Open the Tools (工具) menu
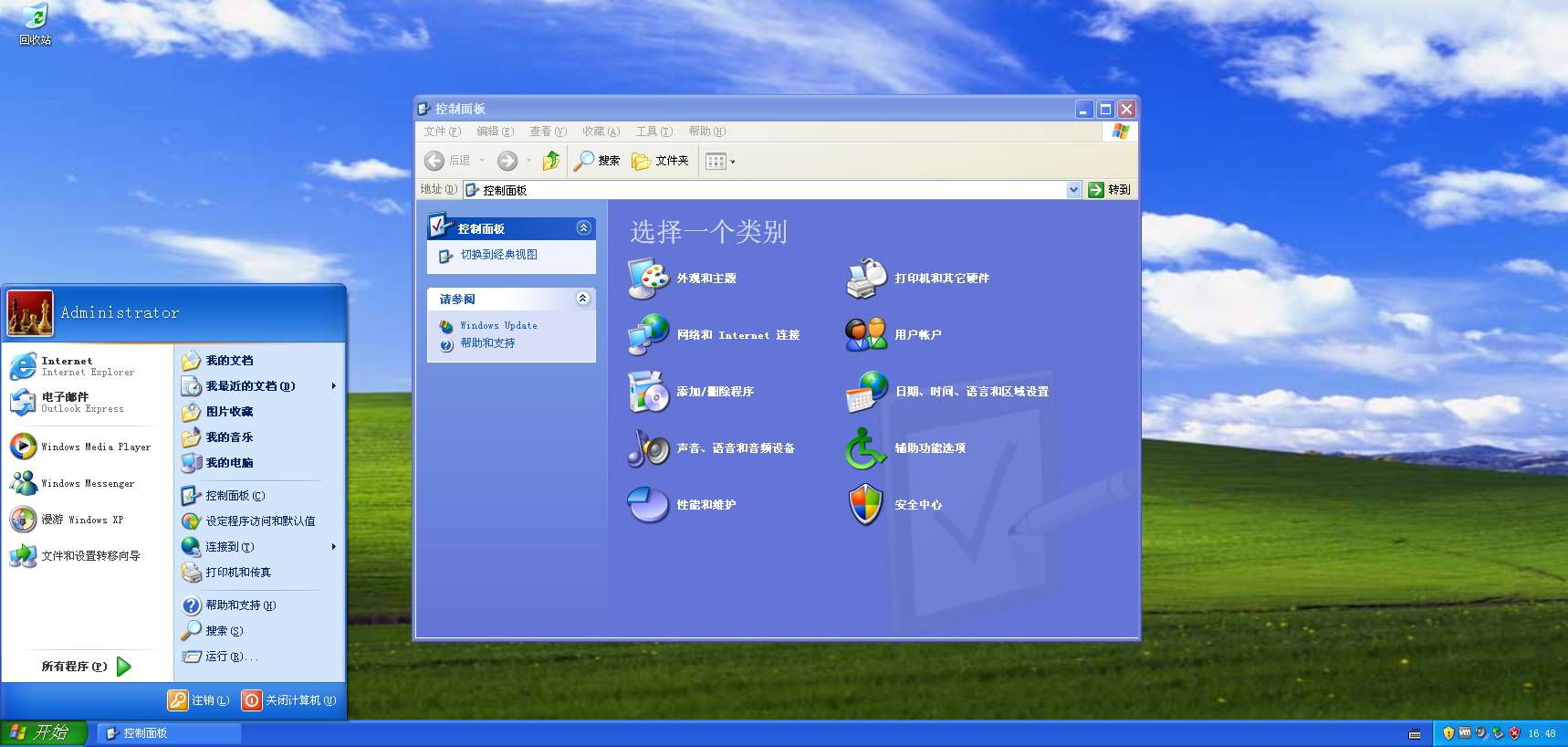The width and height of the screenshot is (1568, 747). point(653,132)
